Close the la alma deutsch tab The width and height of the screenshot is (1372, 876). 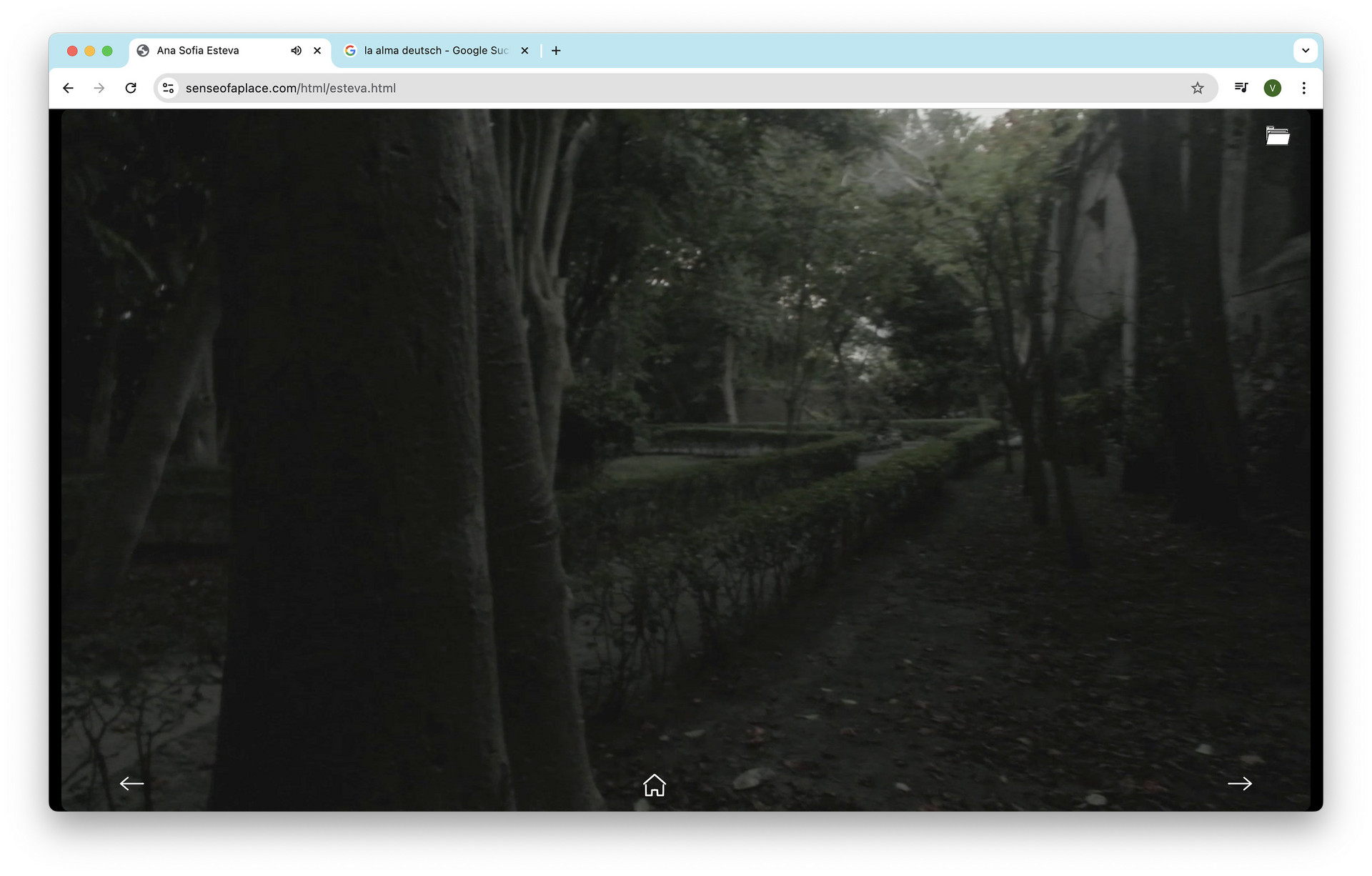coord(525,51)
